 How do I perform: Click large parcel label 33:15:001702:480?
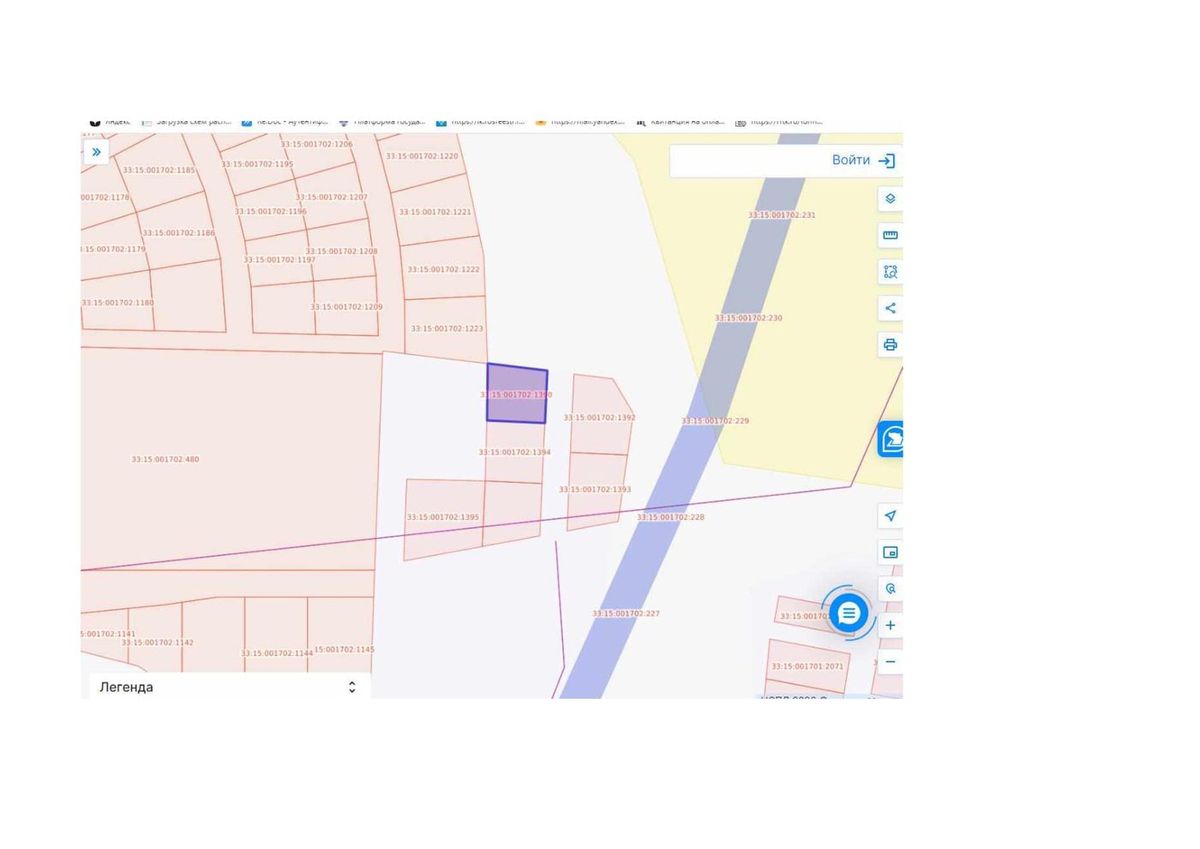165,459
